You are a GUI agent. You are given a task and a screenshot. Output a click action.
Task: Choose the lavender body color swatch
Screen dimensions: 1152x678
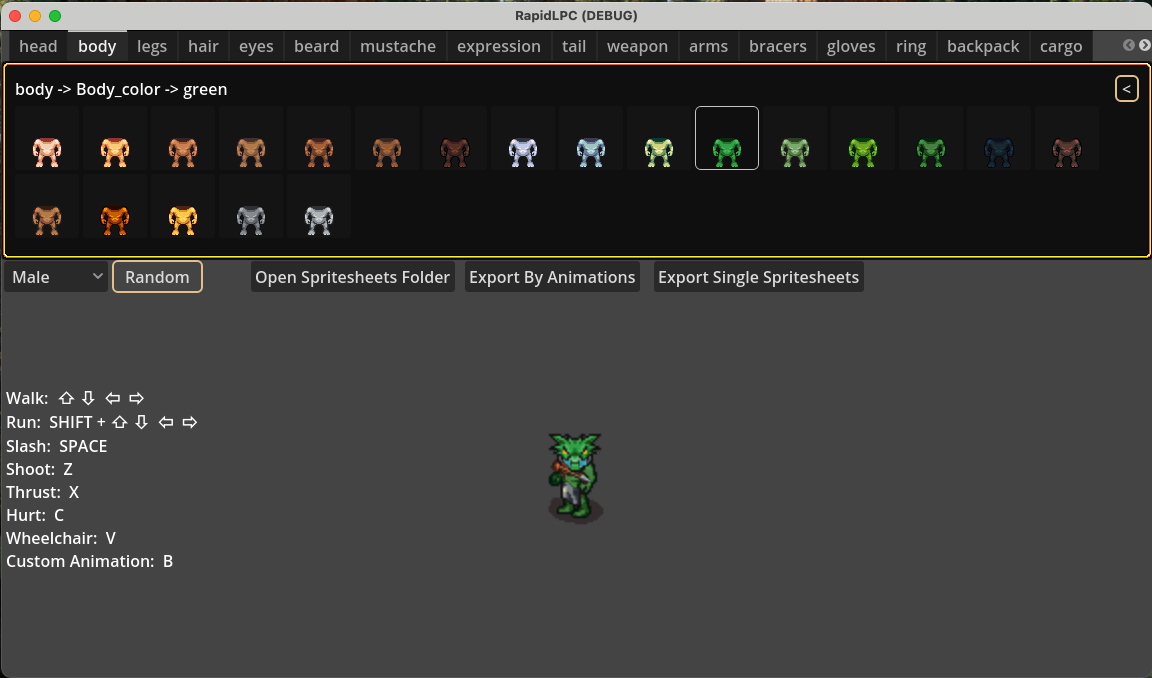tap(522, 138)
